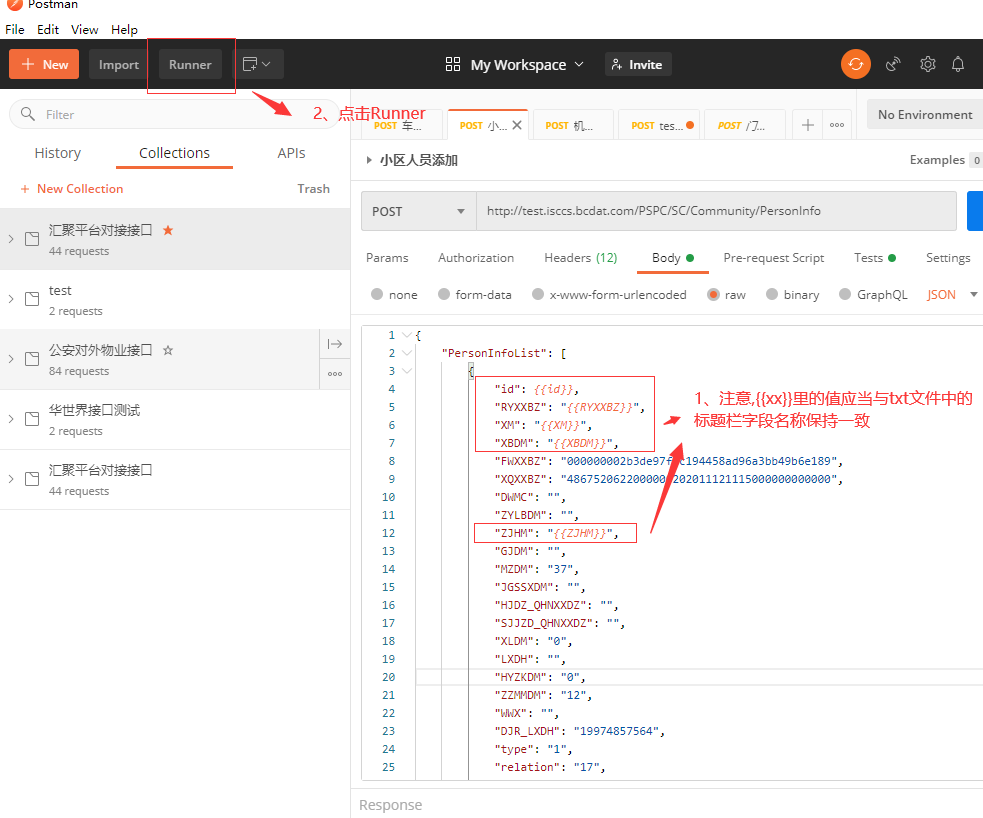Switch to the Headers (12) tab
This screenshot has width=983, height=818.
click(x=580, y=258)
